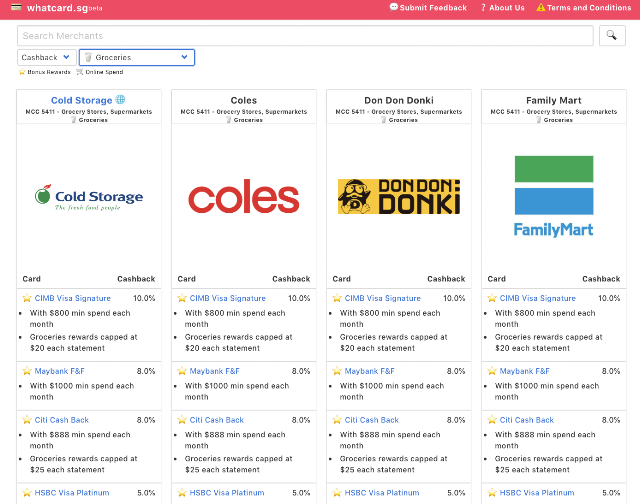Click Cashback column header in Family Mart card
640x504 pixels.
601,279
